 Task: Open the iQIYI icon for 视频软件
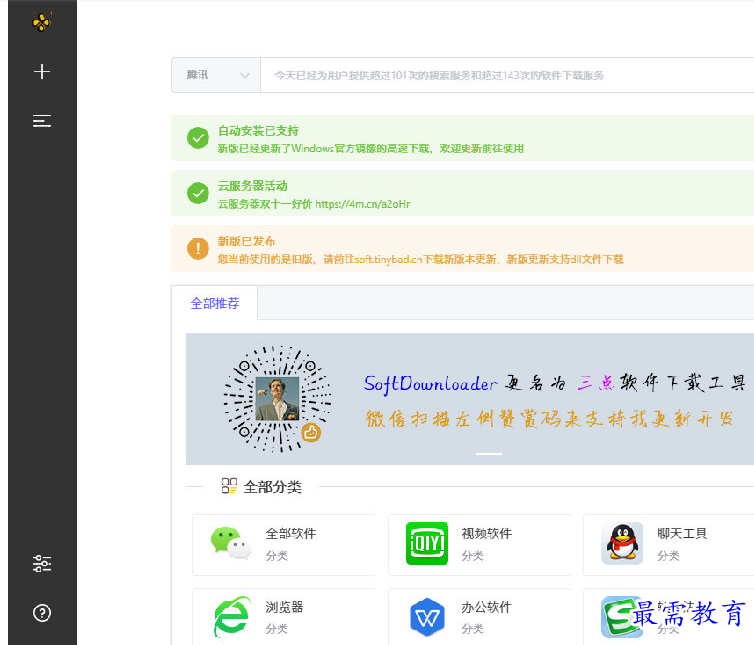(x=427, y=544)
